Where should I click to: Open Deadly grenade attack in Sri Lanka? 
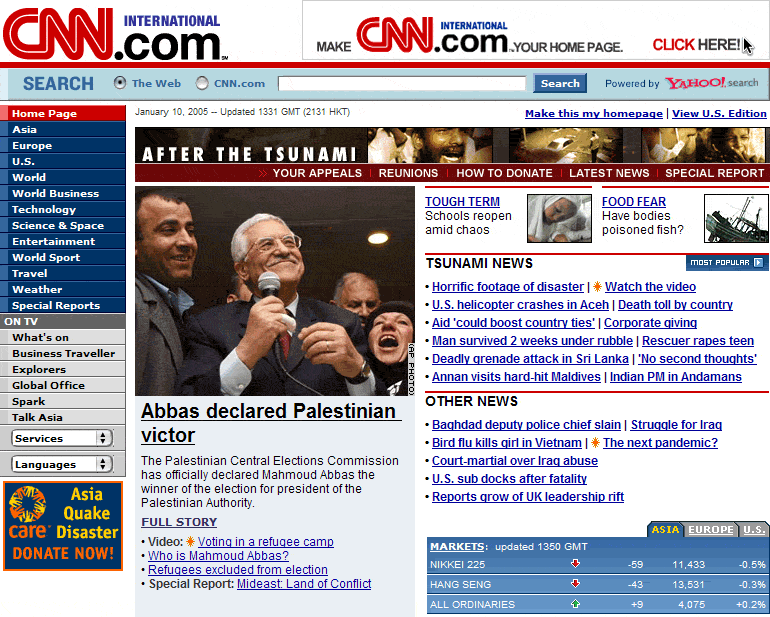click(x=530, y=359)
